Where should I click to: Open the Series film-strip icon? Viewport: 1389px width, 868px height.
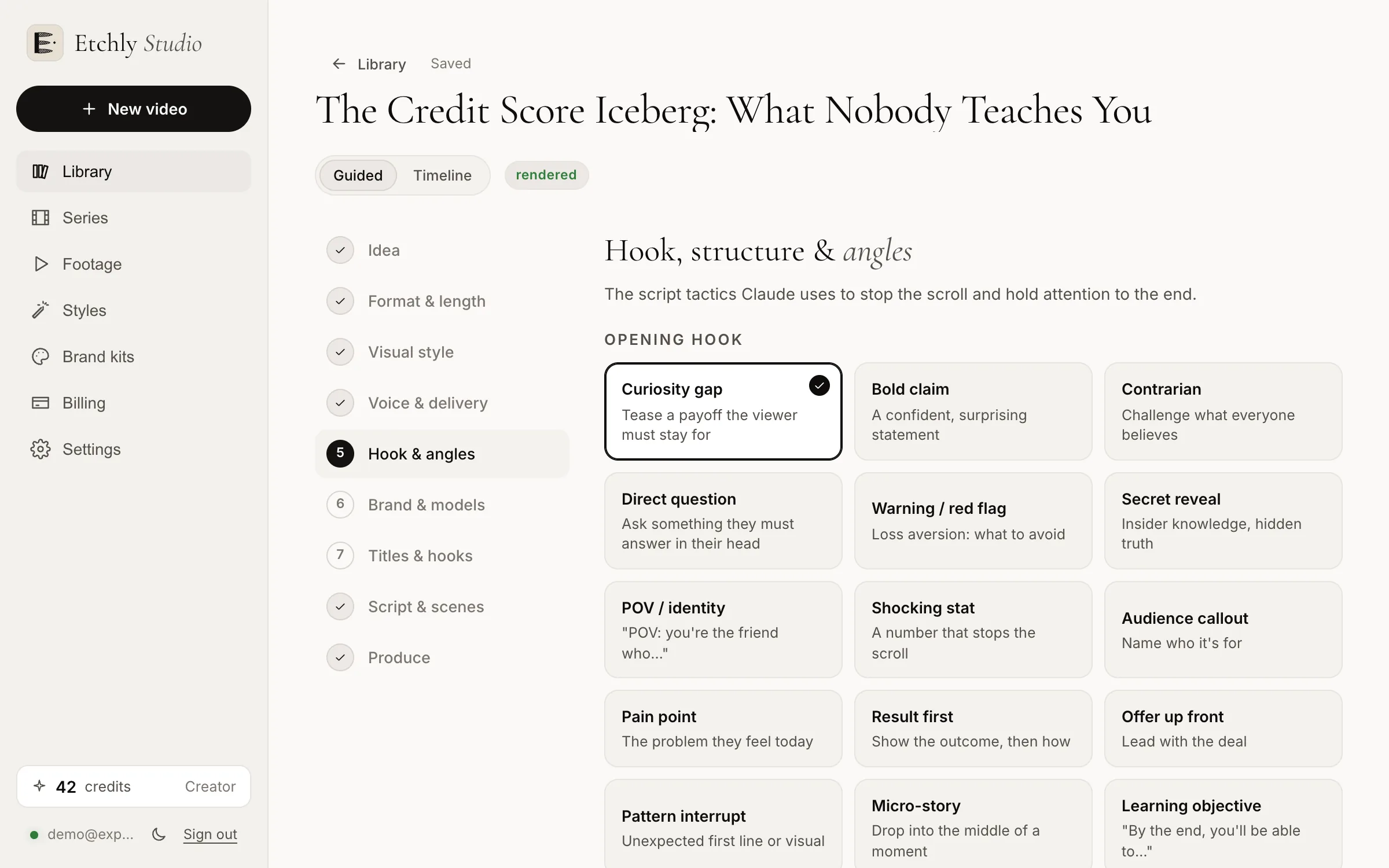[41, 218]
